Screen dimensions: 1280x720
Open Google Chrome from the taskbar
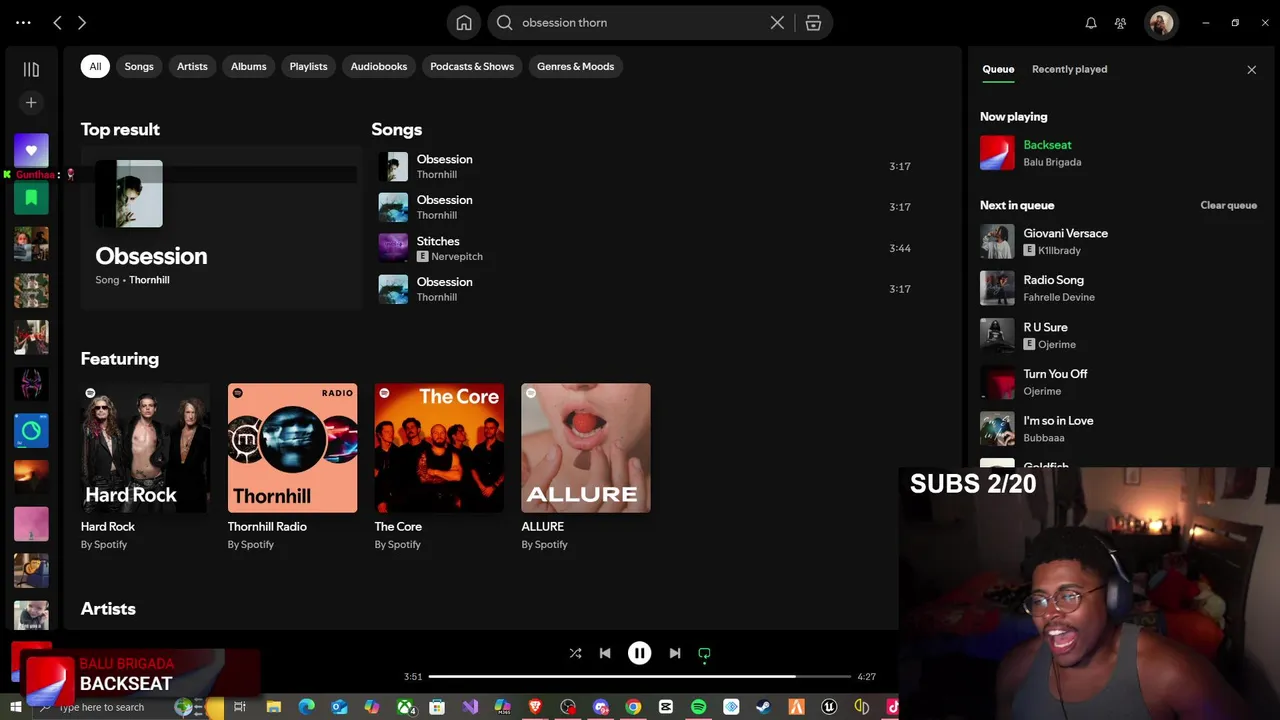click(x=633, y=707)
